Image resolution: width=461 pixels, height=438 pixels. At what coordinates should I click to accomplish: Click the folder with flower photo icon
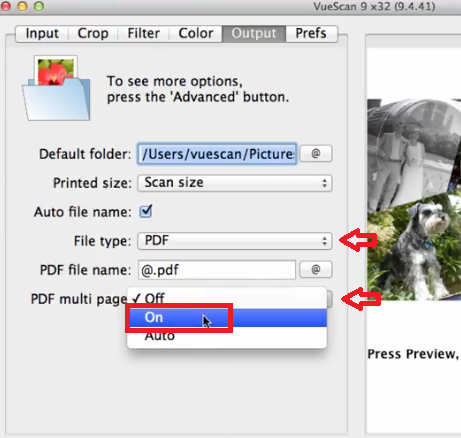tap(56, 88)
